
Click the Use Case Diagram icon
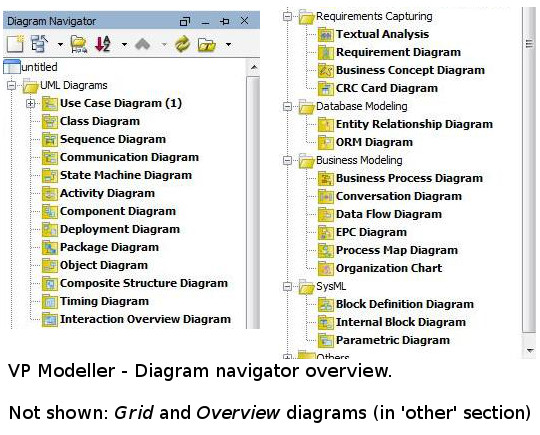click(50, 104)
